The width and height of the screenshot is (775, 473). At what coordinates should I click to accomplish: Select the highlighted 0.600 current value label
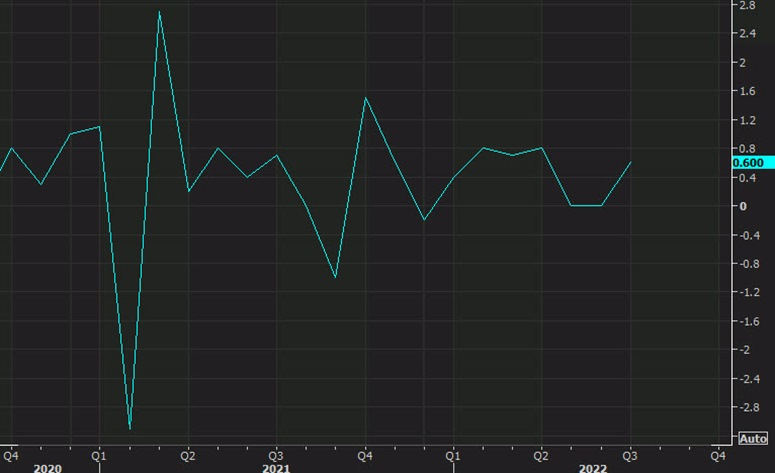point(753,163)
